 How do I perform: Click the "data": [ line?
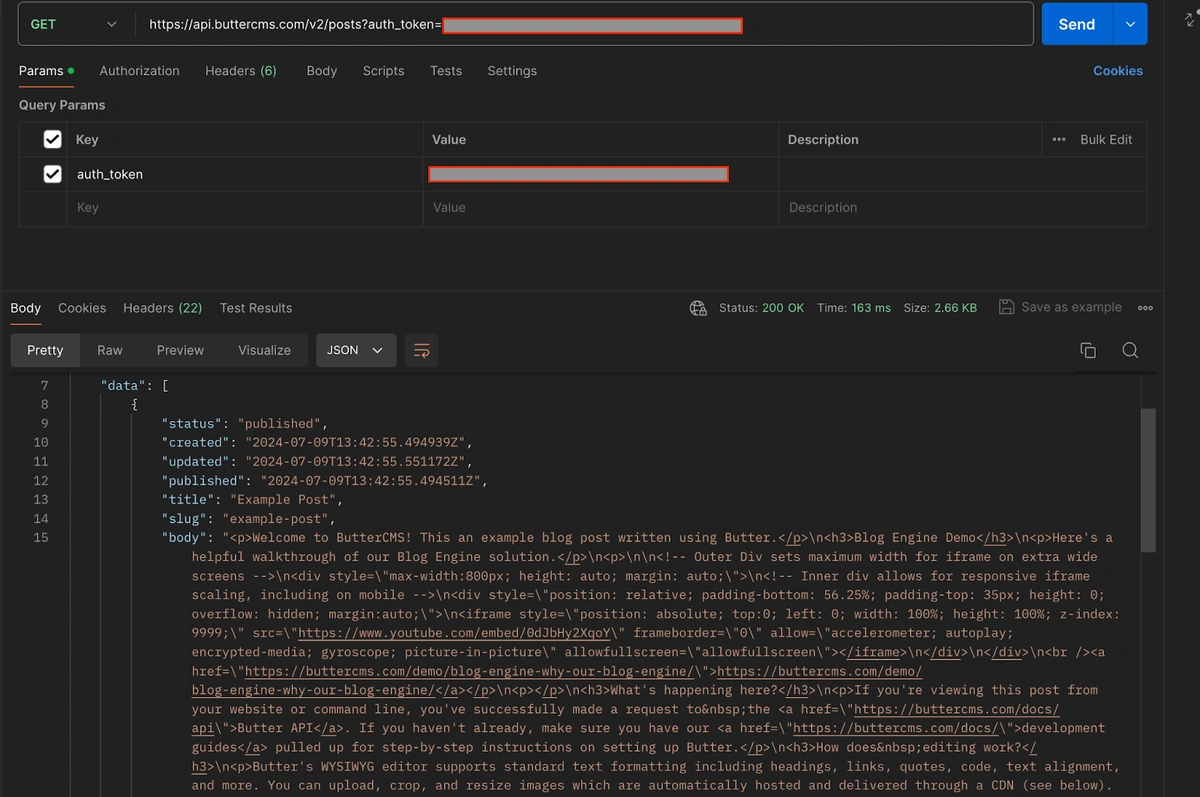(x=134, y=386)
